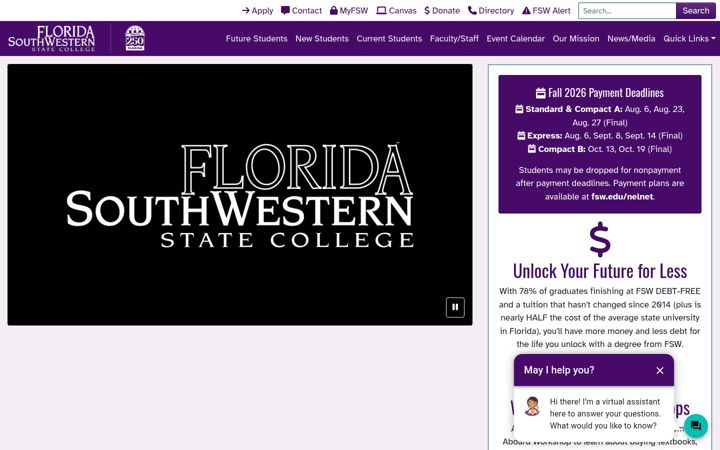Open Future Students menu item

256,39
